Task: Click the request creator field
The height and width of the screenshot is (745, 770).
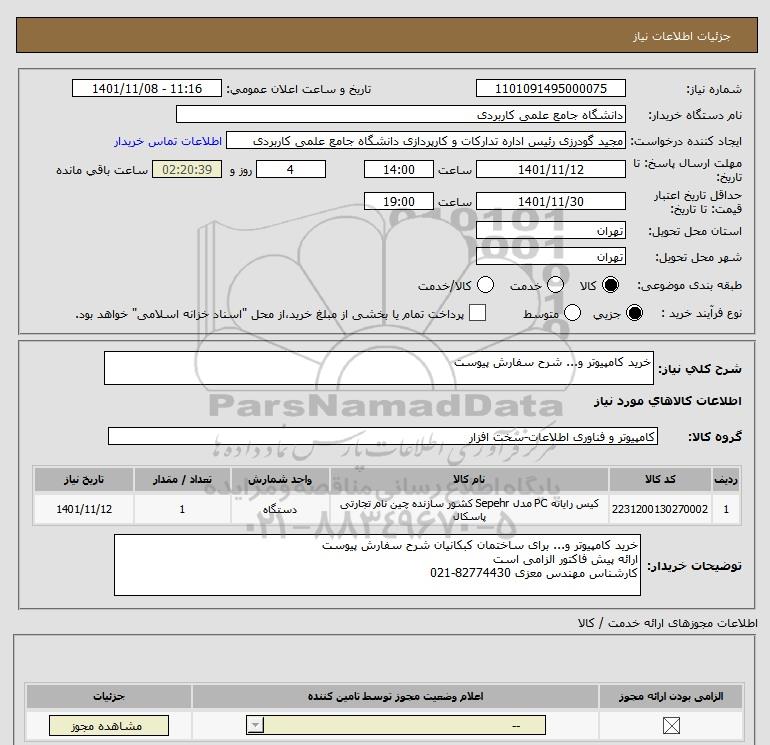Action: click(x=426, y=141)
